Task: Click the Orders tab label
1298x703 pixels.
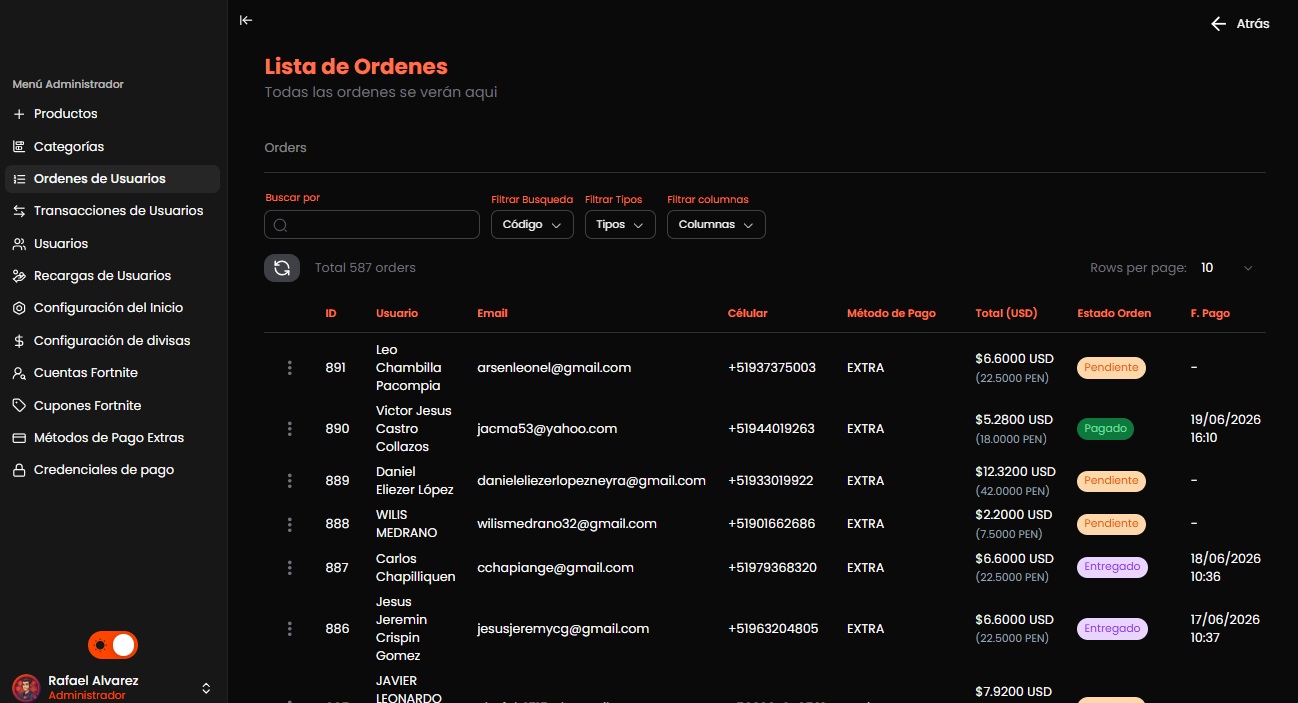Action: point(285,148)
